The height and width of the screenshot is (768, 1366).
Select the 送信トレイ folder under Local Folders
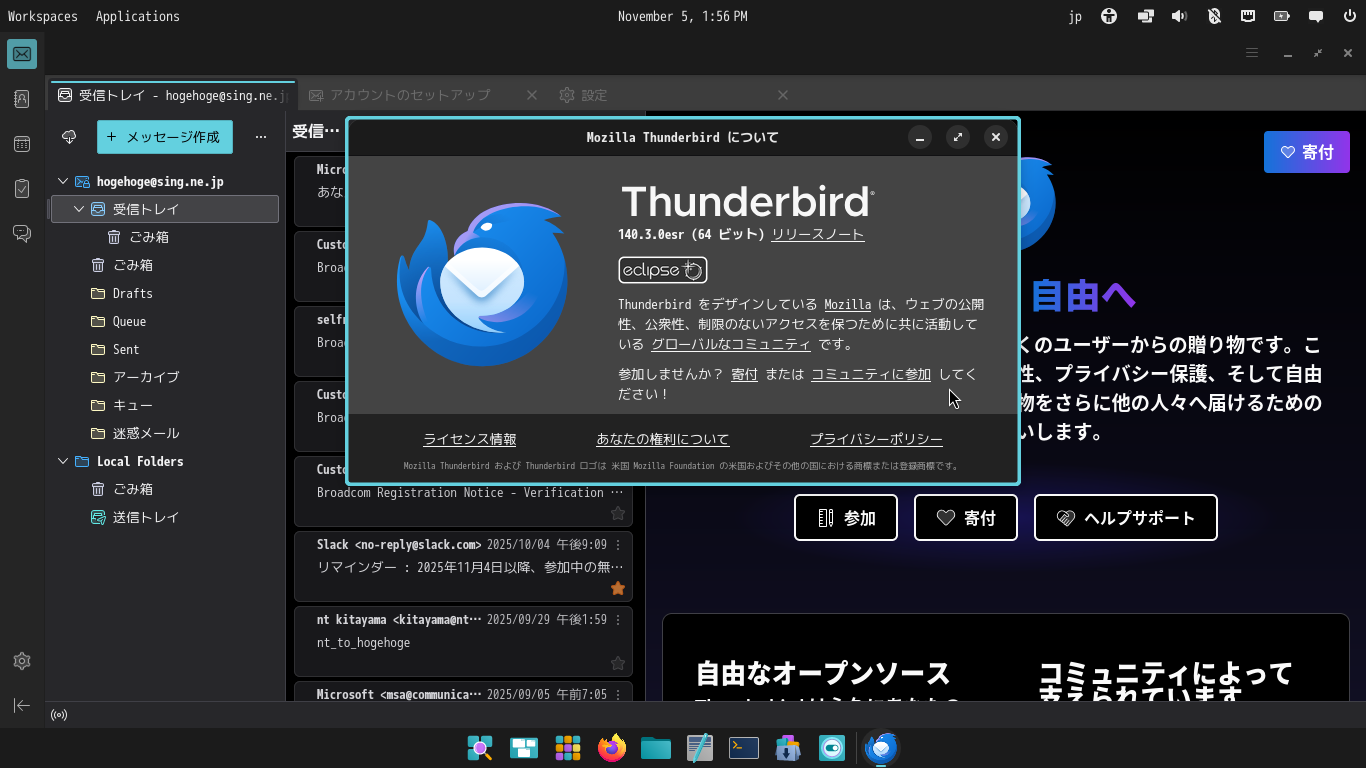(x=165, y=517)
